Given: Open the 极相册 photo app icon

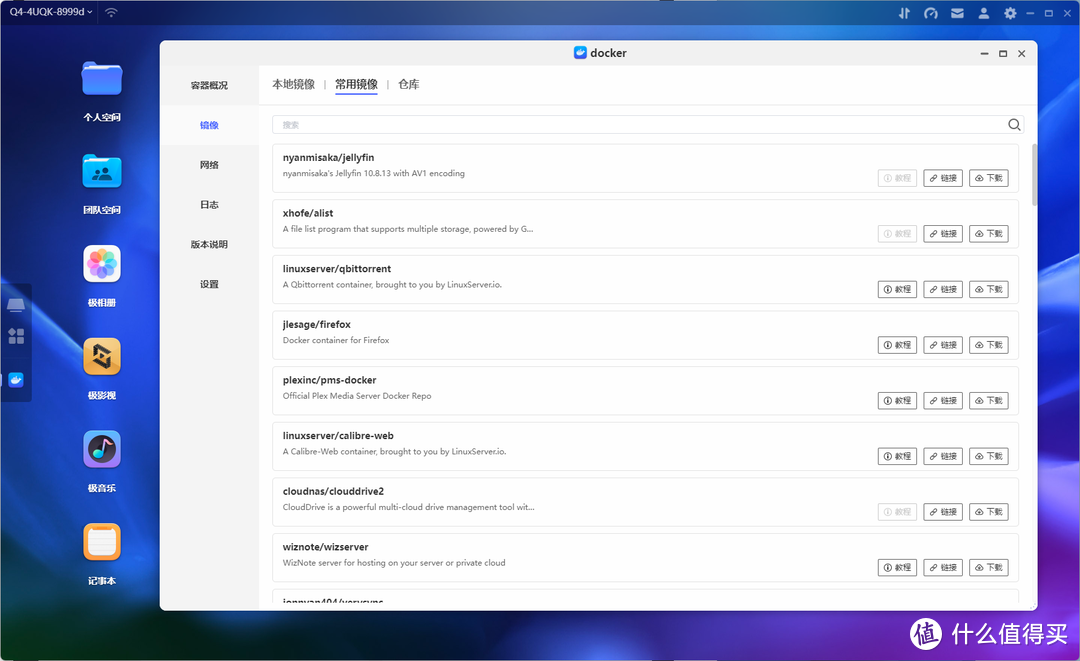Looking at the screenshot, I should pos(101,265).
